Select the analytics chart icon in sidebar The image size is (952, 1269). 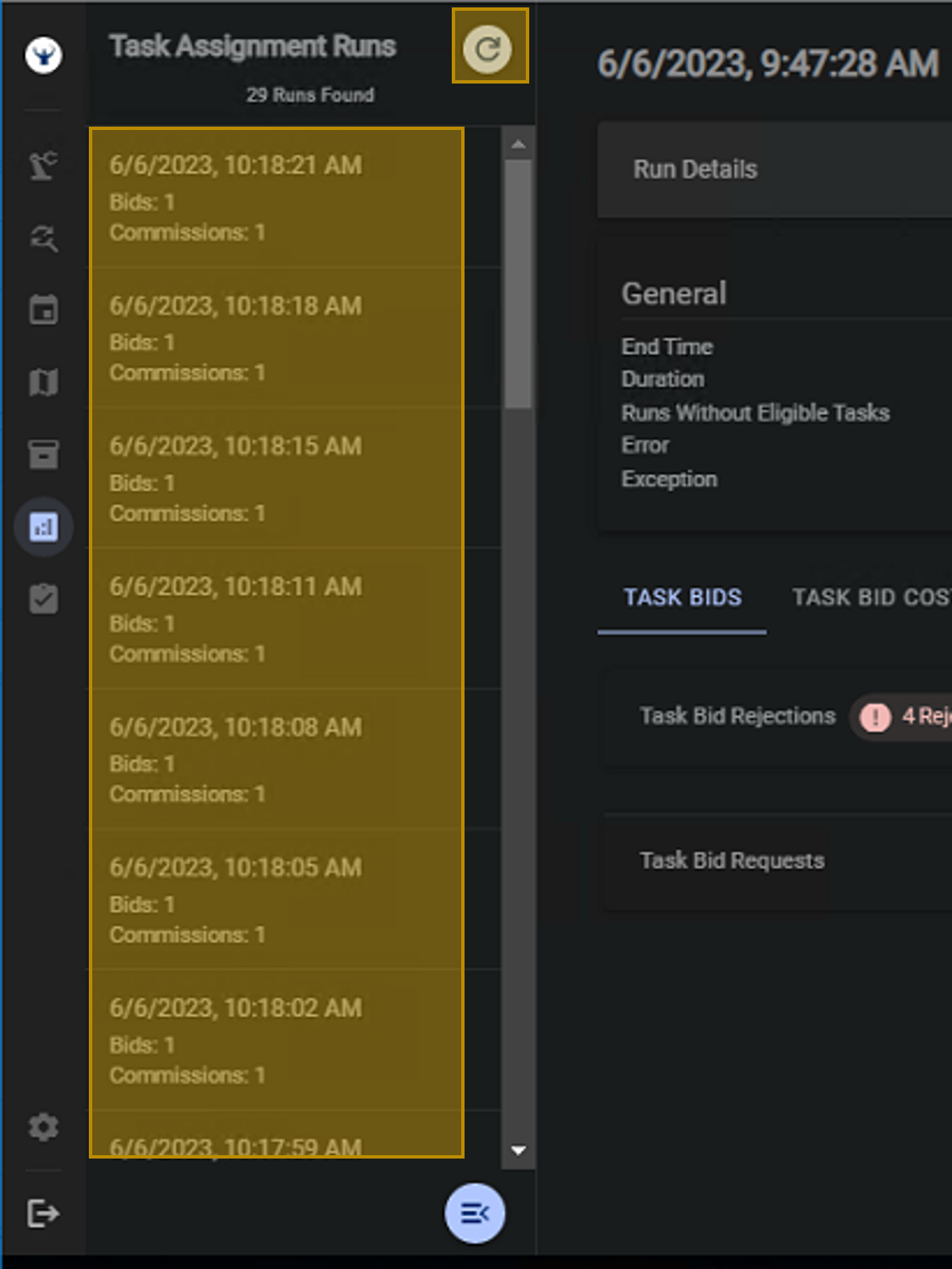[x=44, y=527]
